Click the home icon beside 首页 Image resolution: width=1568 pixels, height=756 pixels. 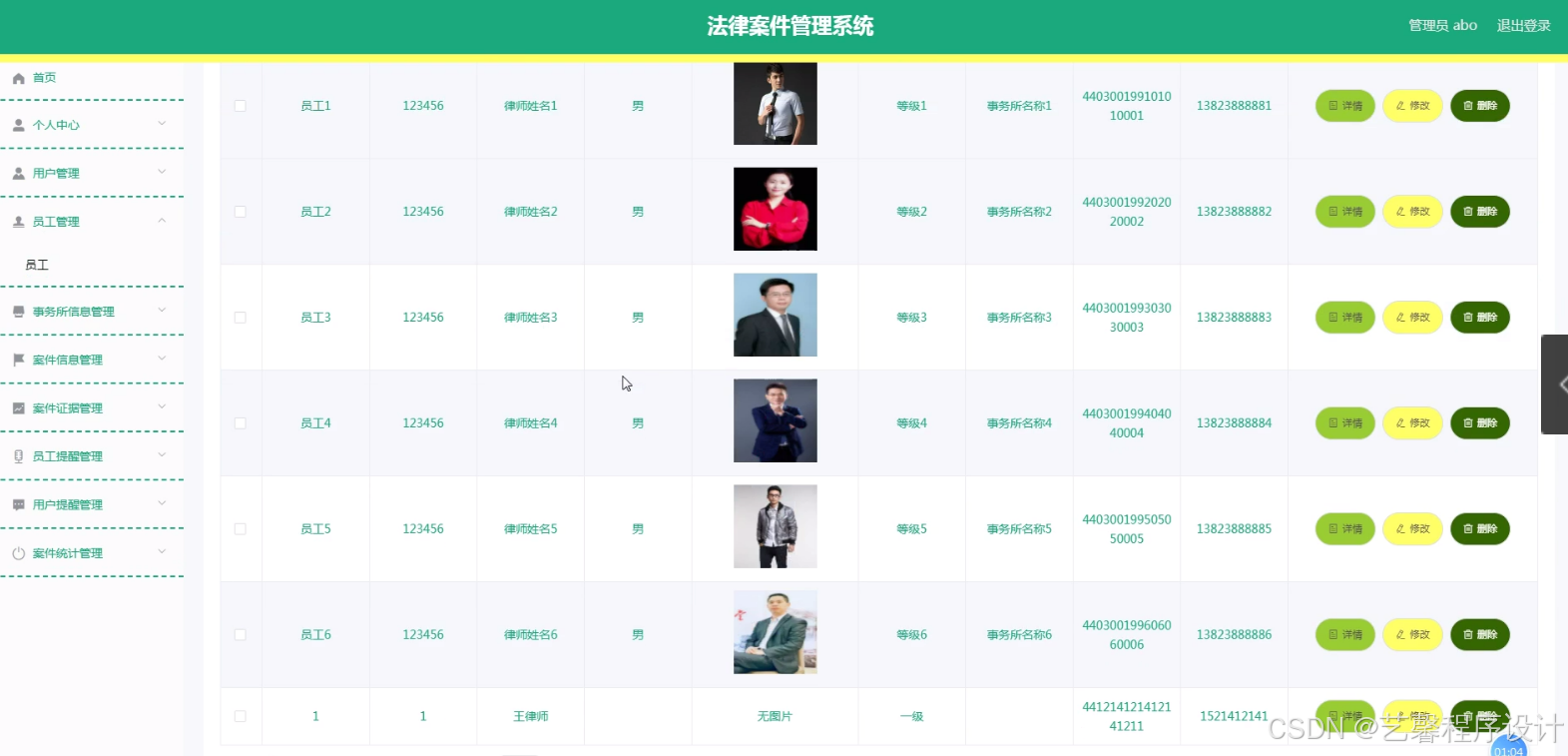(17, 77)
